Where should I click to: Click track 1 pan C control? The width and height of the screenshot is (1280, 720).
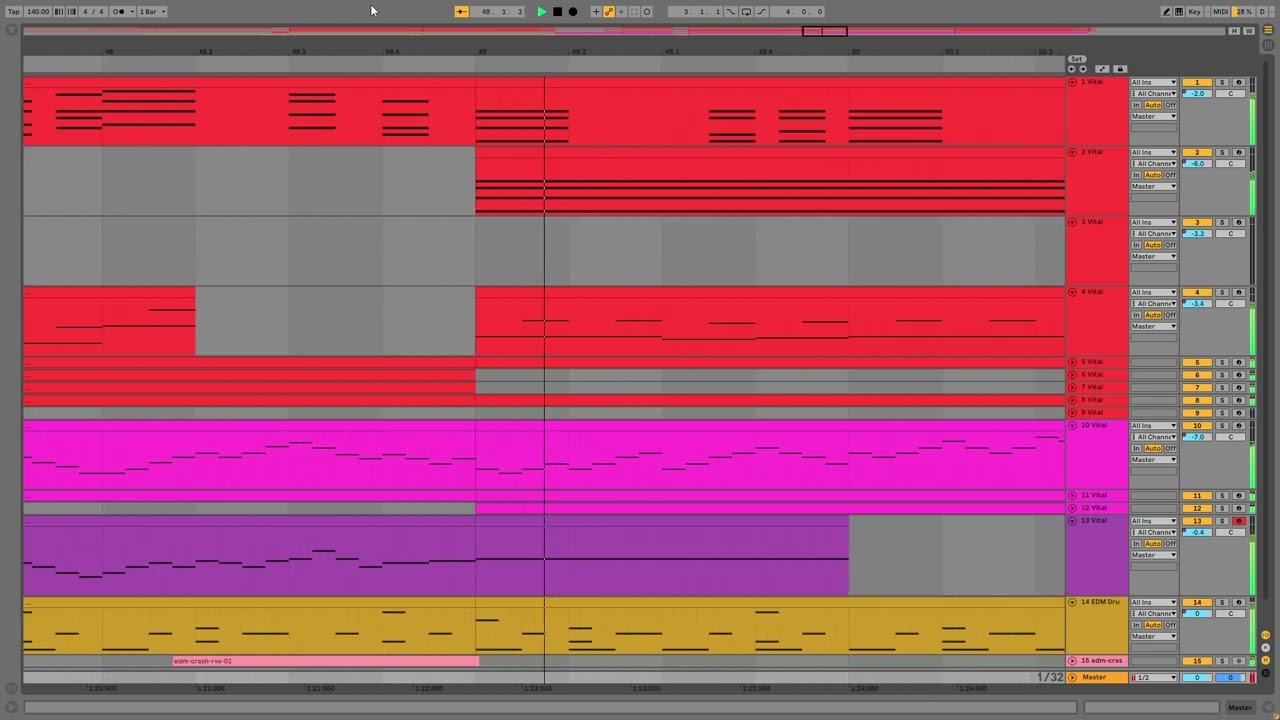click(1231, 94)
